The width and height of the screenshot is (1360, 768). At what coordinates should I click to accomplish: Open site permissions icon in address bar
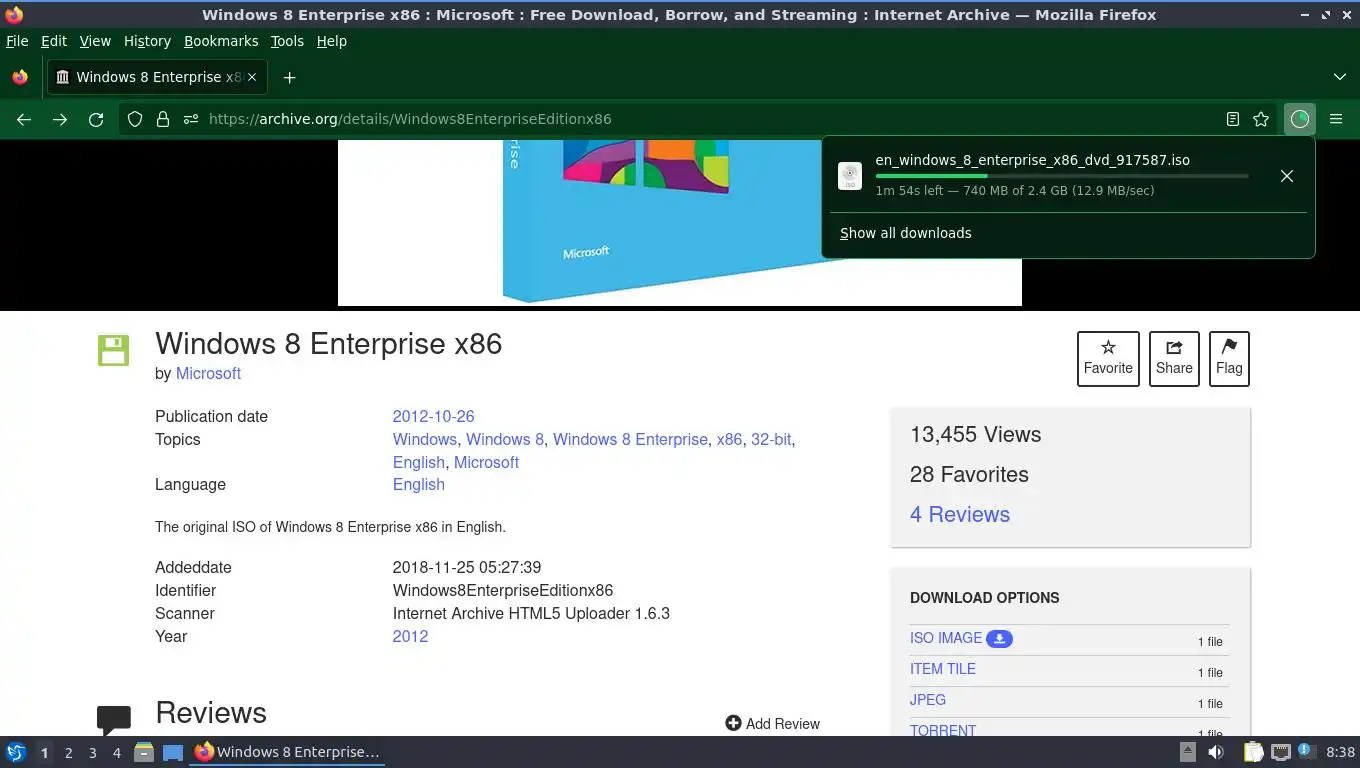click(191, 119)
